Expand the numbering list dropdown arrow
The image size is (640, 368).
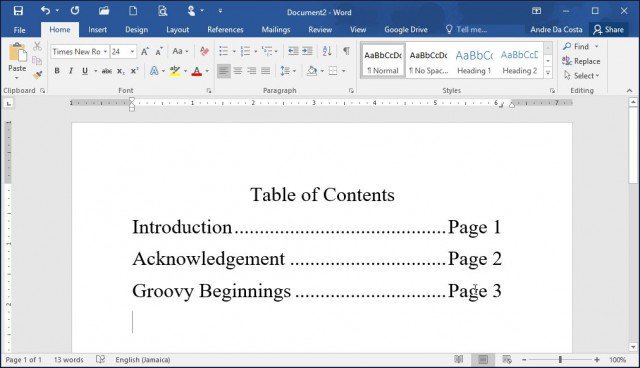pyautogui.click(x=256, y=51)
